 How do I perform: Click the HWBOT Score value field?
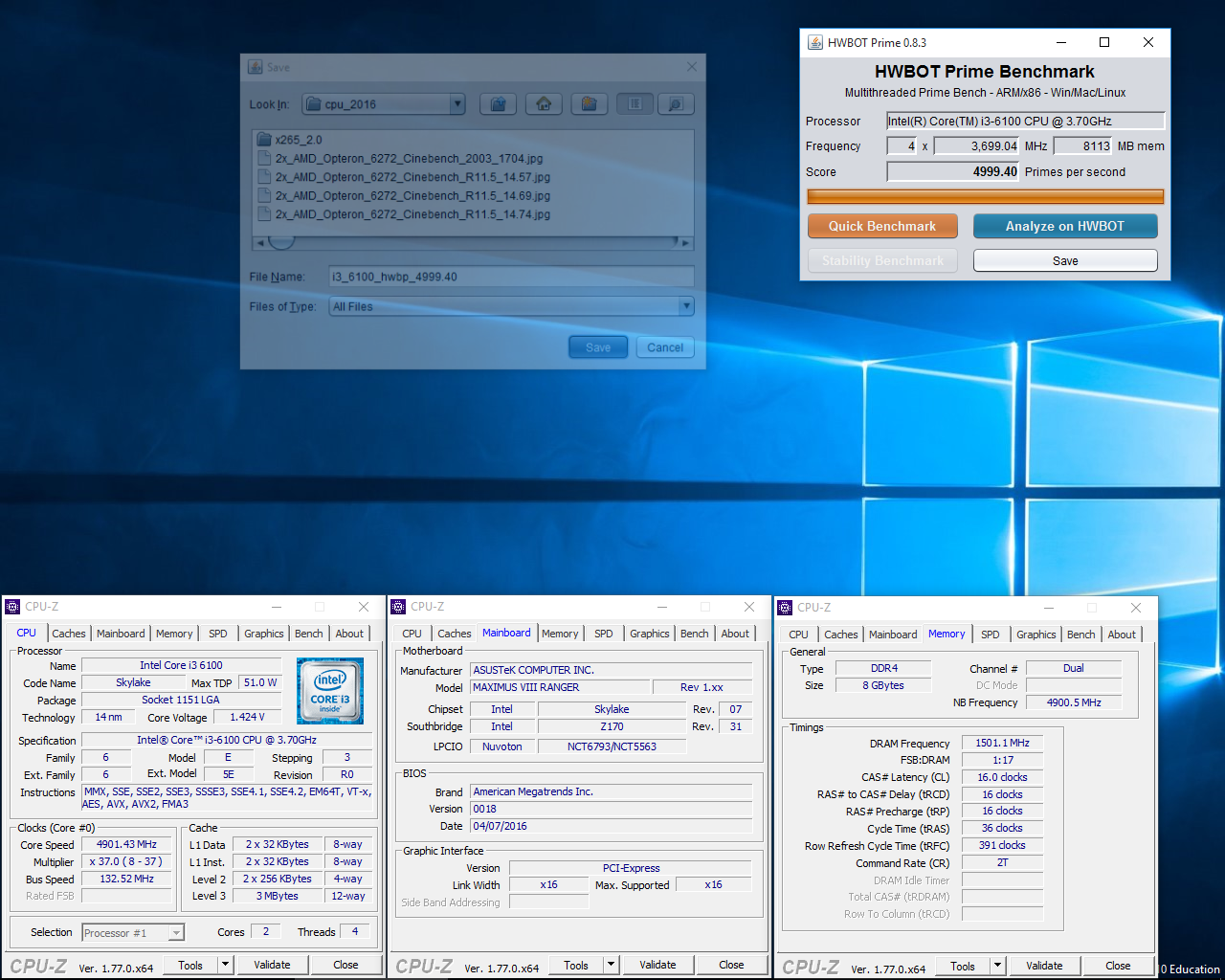(x=953, y=171)
